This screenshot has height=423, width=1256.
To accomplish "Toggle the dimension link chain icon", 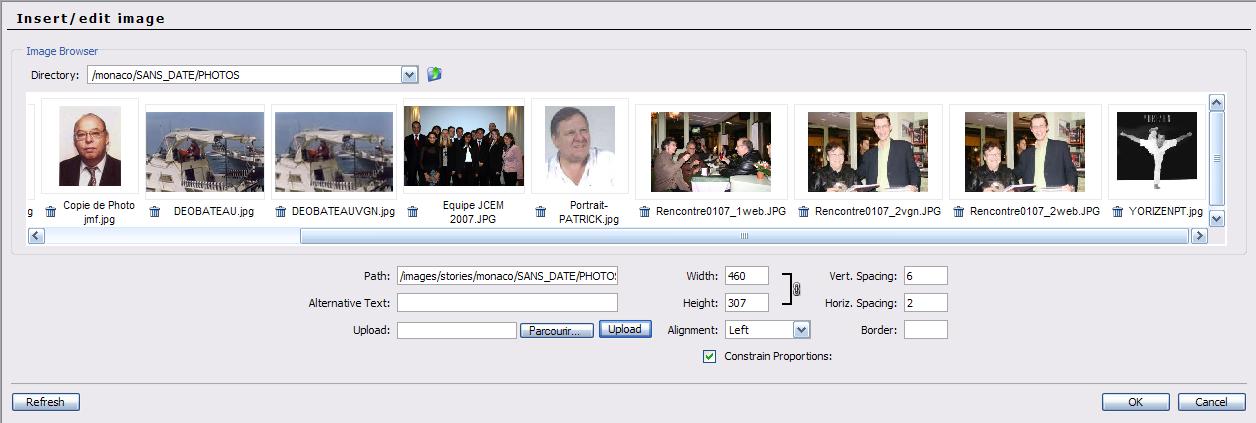I will point(797,289).
